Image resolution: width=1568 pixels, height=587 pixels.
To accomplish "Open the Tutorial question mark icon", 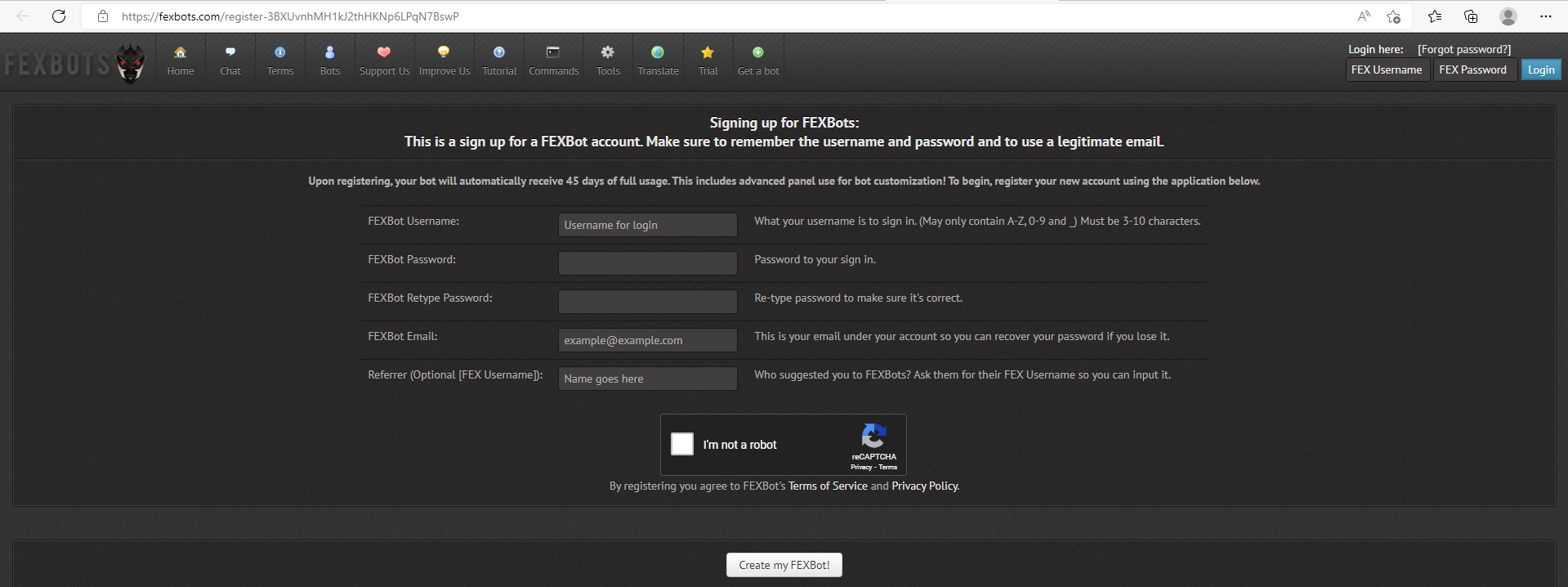I will tap(499, 52).
